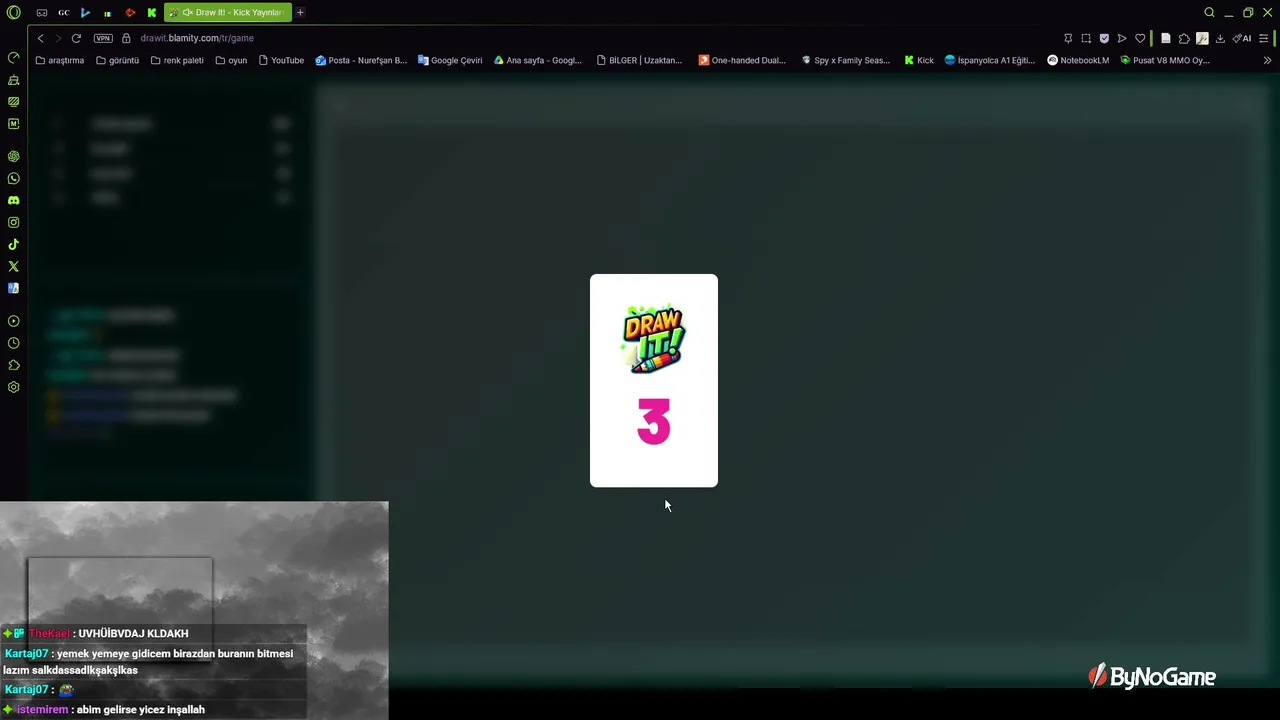Image resolution: width=1280 pixels, height=720 pixels.
Task: Toggle the VPN badge in address bar
Action: click(x=103, y=38)
